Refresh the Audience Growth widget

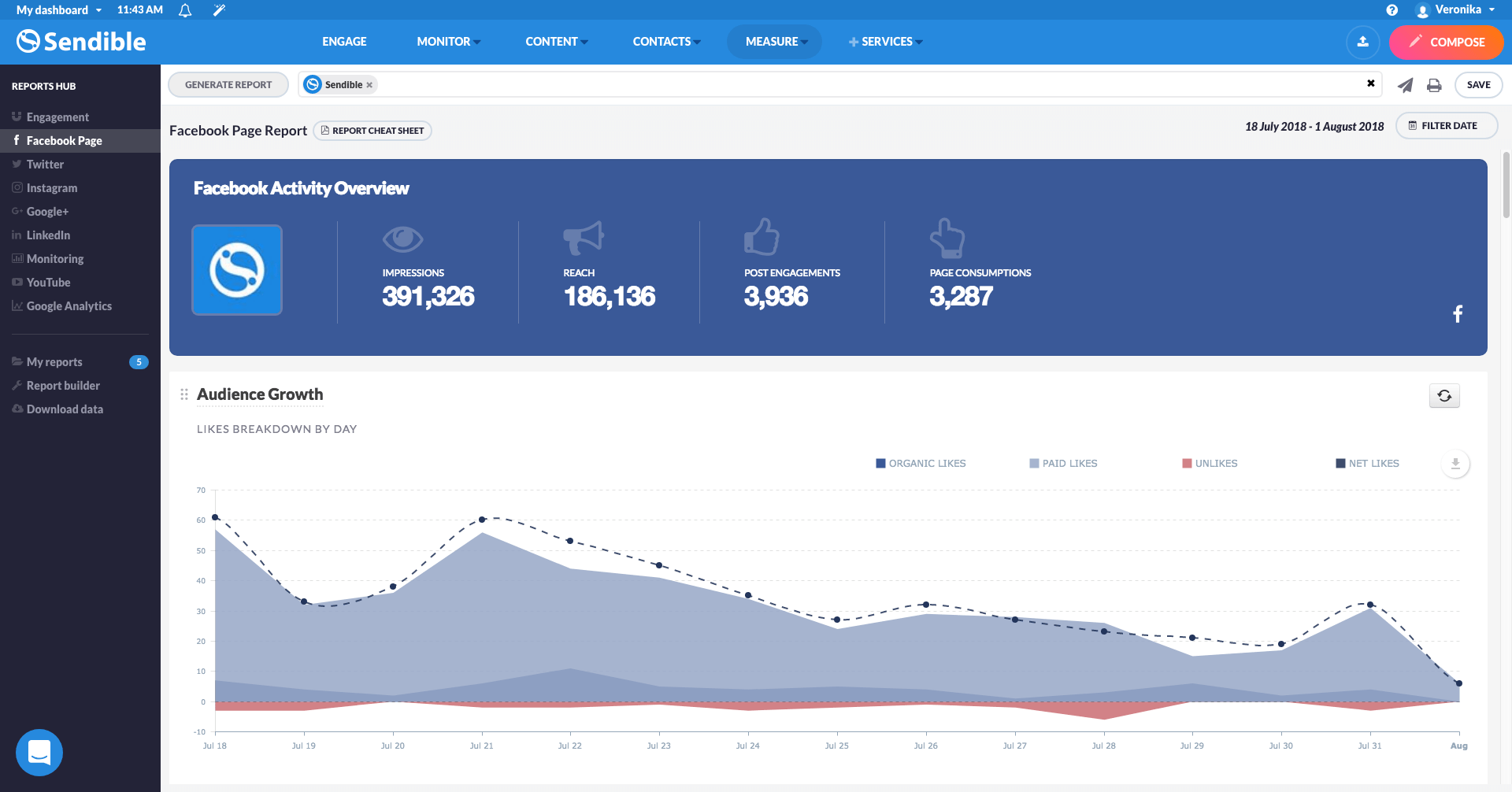1444,395
